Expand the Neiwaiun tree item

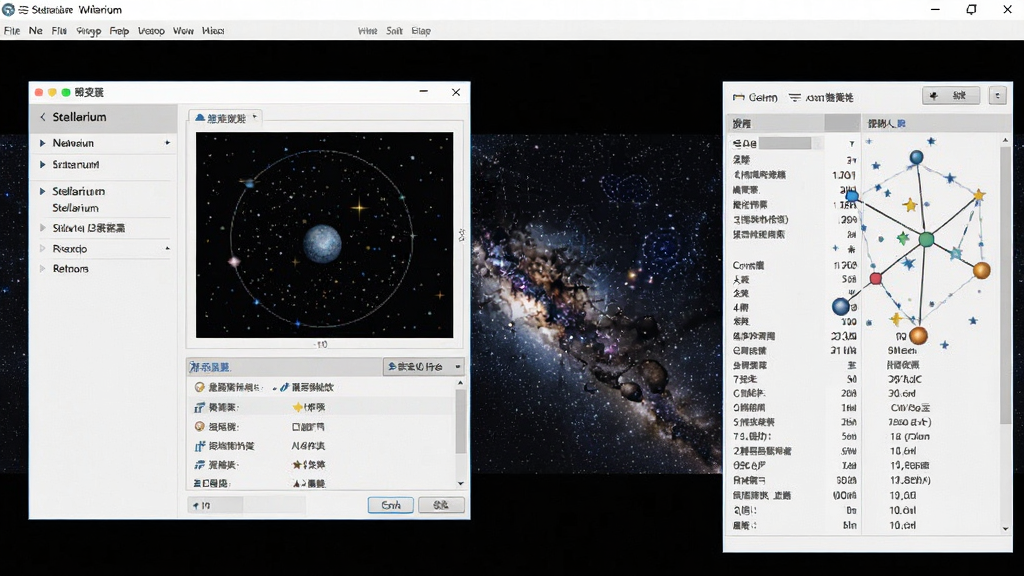point(42,143)
